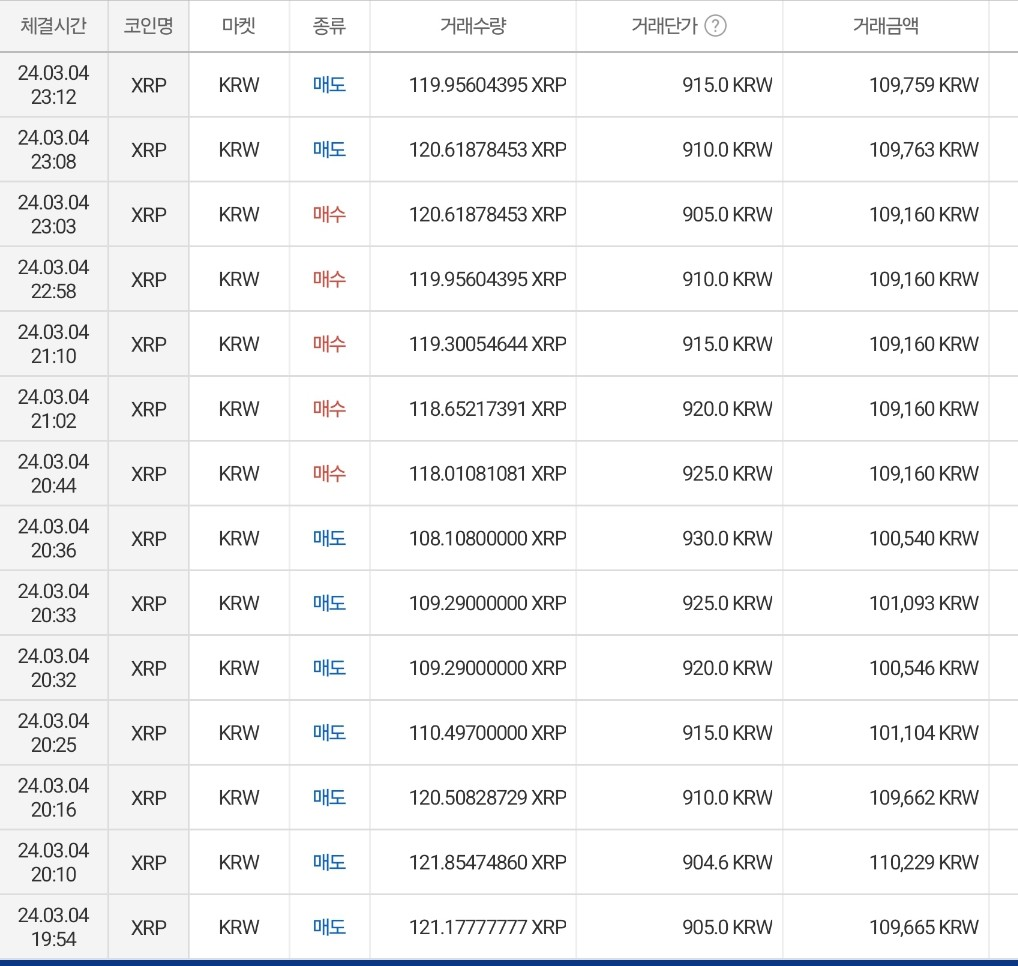Image resolution: width=1018 pixels, height=966 pixels.
Task: Select unit price 930.0 KRW
Action: pos(727,538)
